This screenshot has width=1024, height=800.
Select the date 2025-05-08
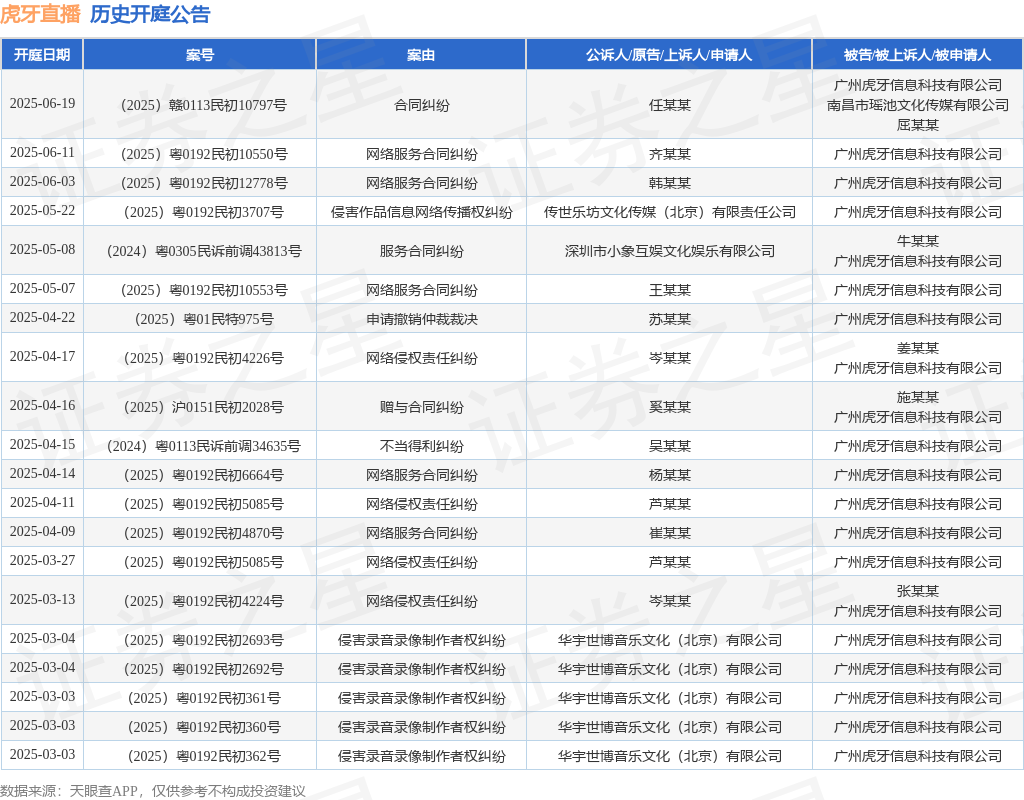pos(42,249)
